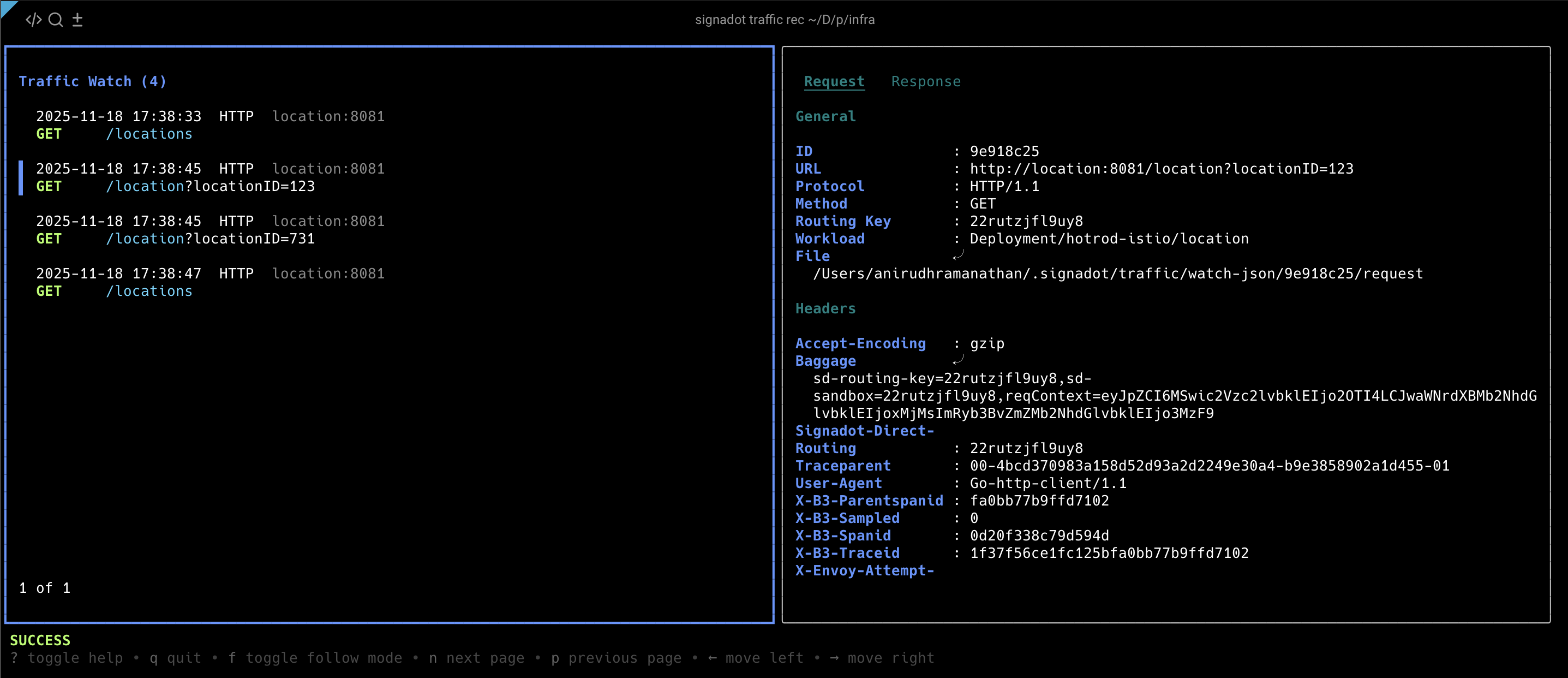The image size is (1568, 678).
Task: Click the blue selection bar marker
Action: click(21, 177)
